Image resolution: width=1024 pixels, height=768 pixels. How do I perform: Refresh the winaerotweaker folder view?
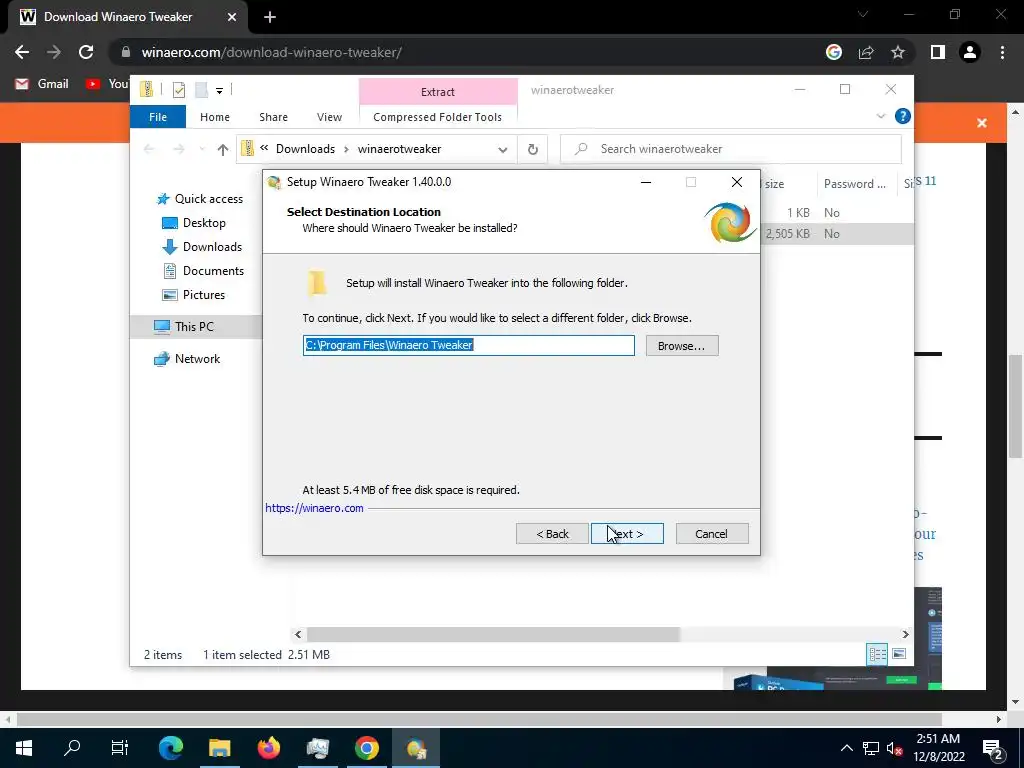533,150
